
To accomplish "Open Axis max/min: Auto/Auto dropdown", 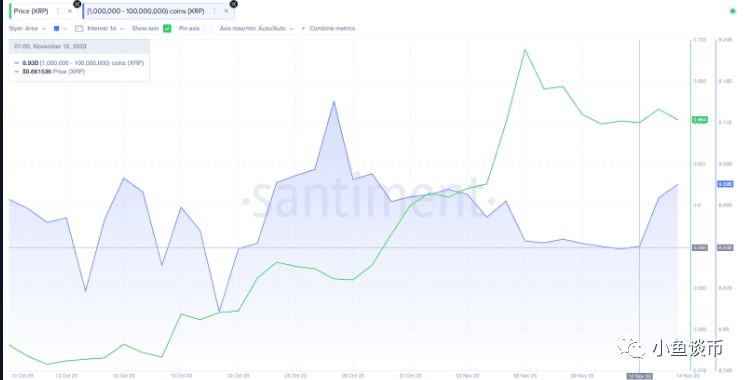I will point(256,29).
